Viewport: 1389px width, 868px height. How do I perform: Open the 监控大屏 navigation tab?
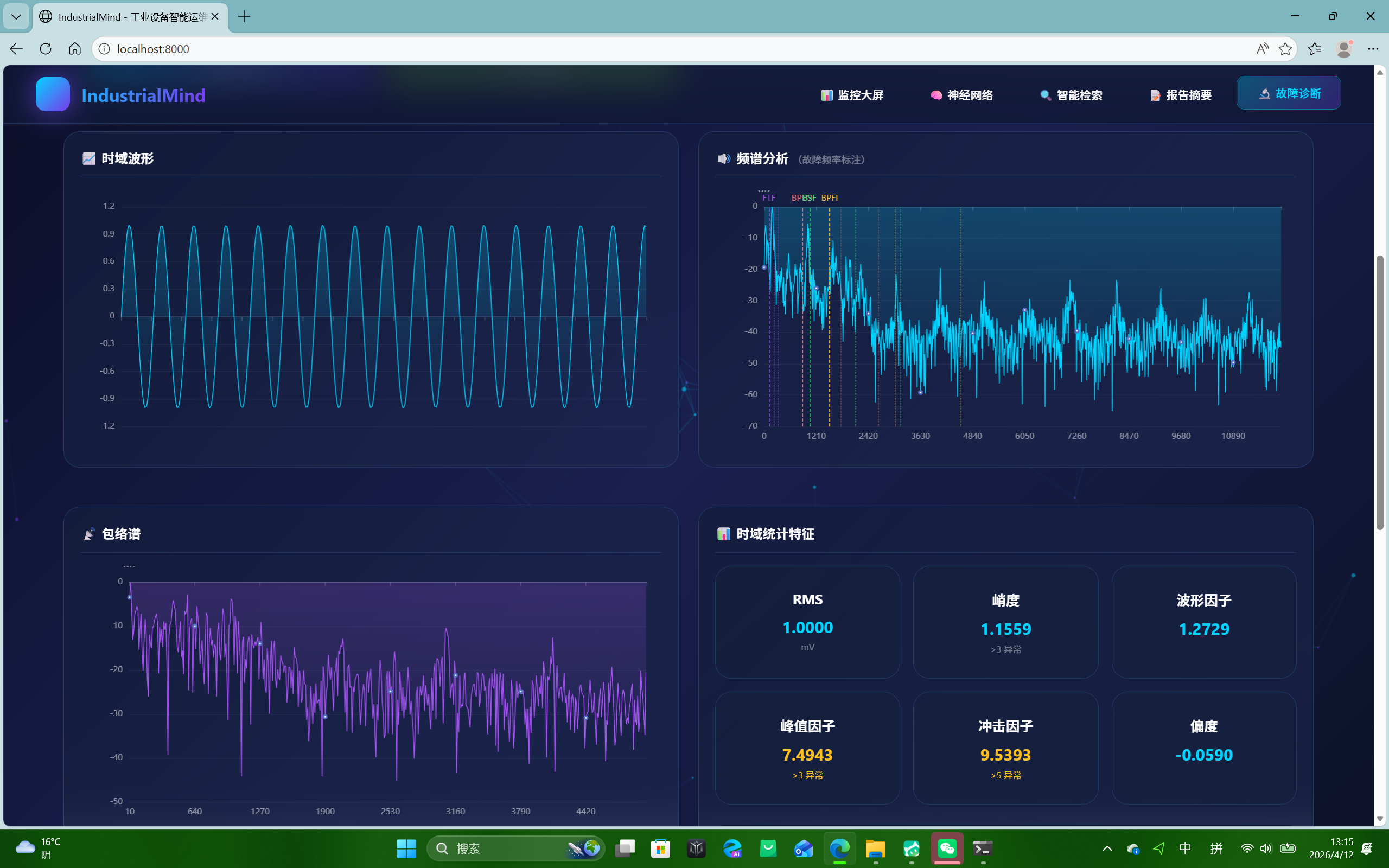pyautogui.click(x=852, y=95)
